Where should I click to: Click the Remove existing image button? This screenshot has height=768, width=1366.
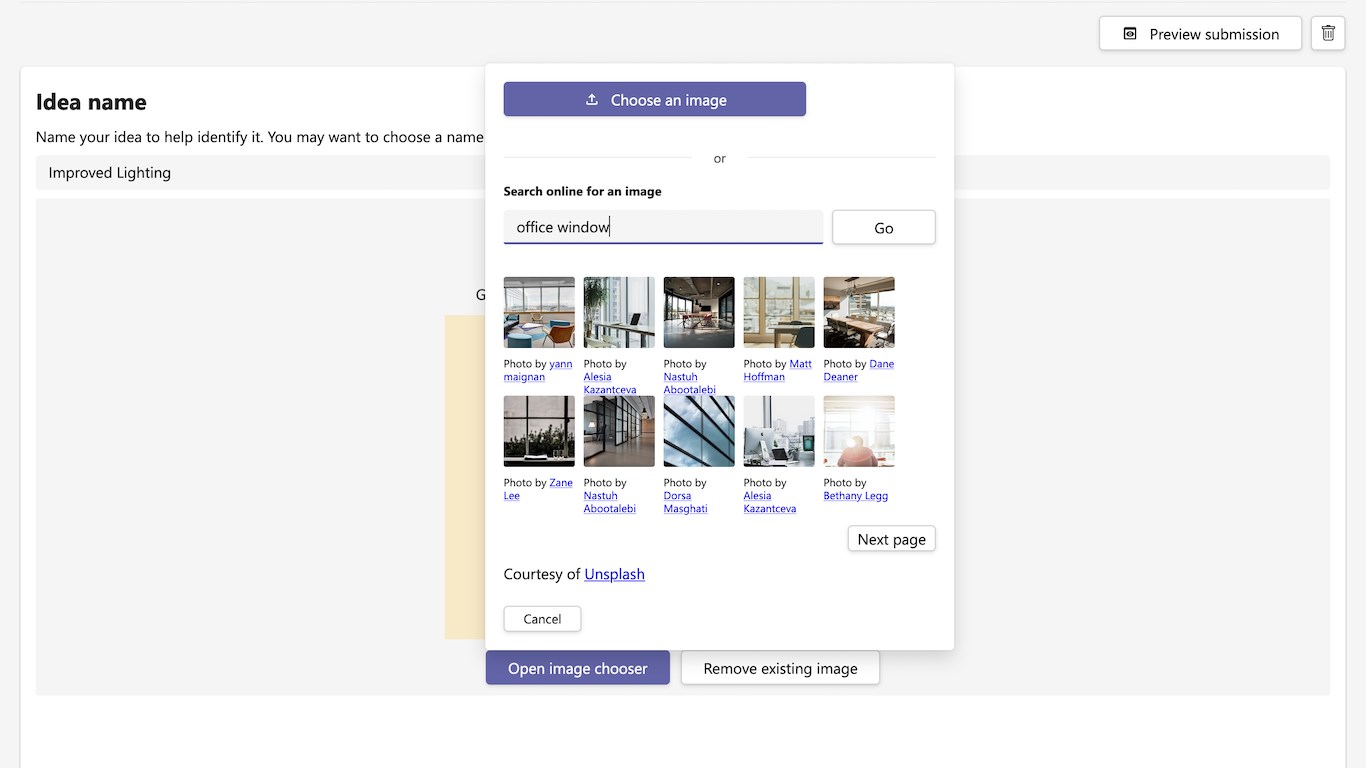(x=780, y=668)
